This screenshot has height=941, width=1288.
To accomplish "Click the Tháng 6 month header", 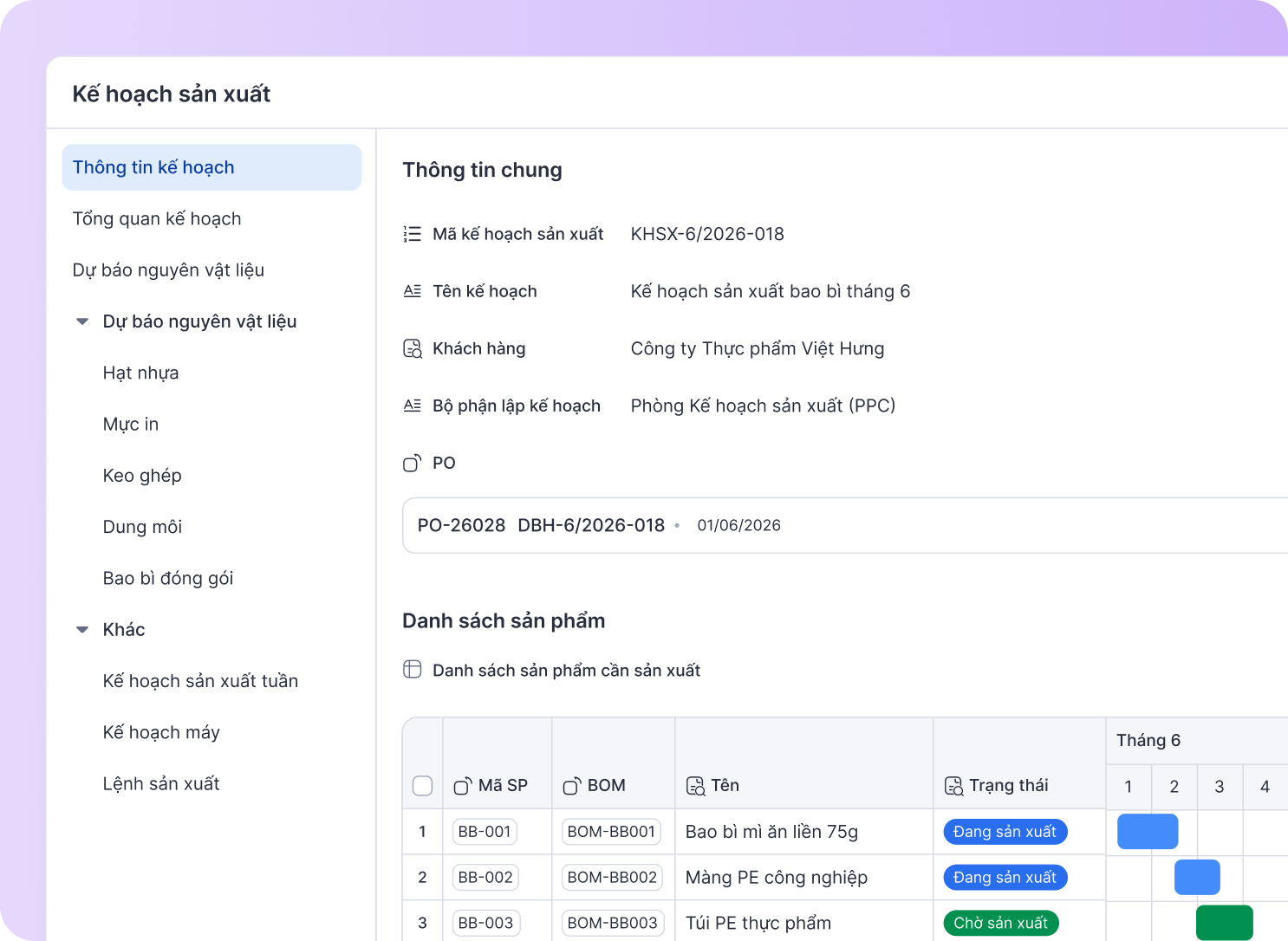I will [1148, 740].
